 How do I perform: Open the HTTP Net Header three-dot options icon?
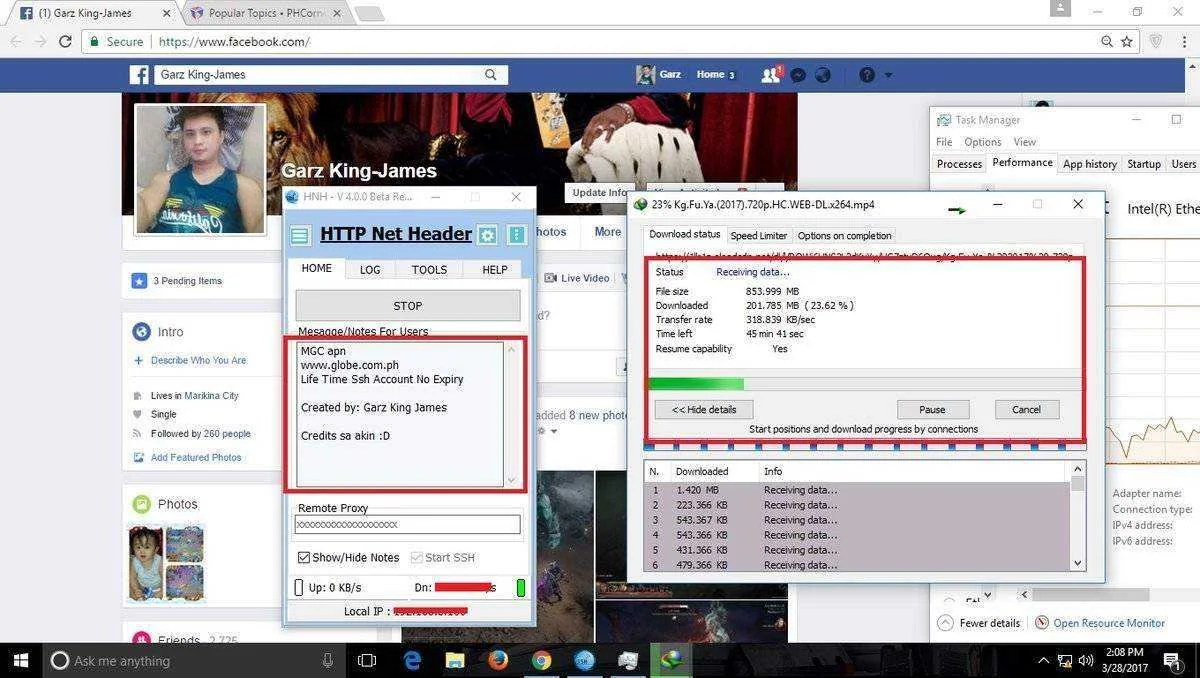[517, 236]
